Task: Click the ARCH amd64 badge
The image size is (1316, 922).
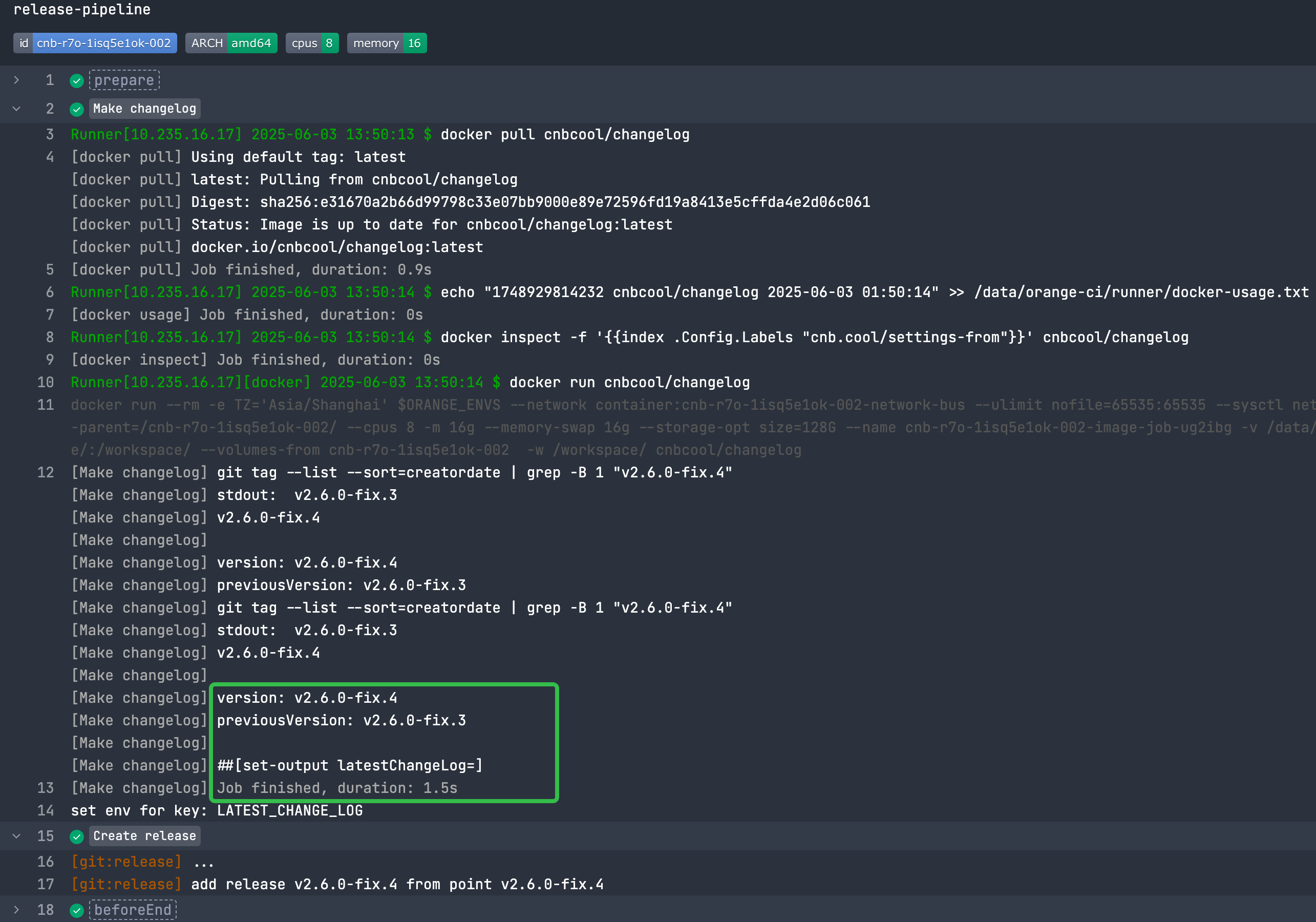Action: pos(231,43)
